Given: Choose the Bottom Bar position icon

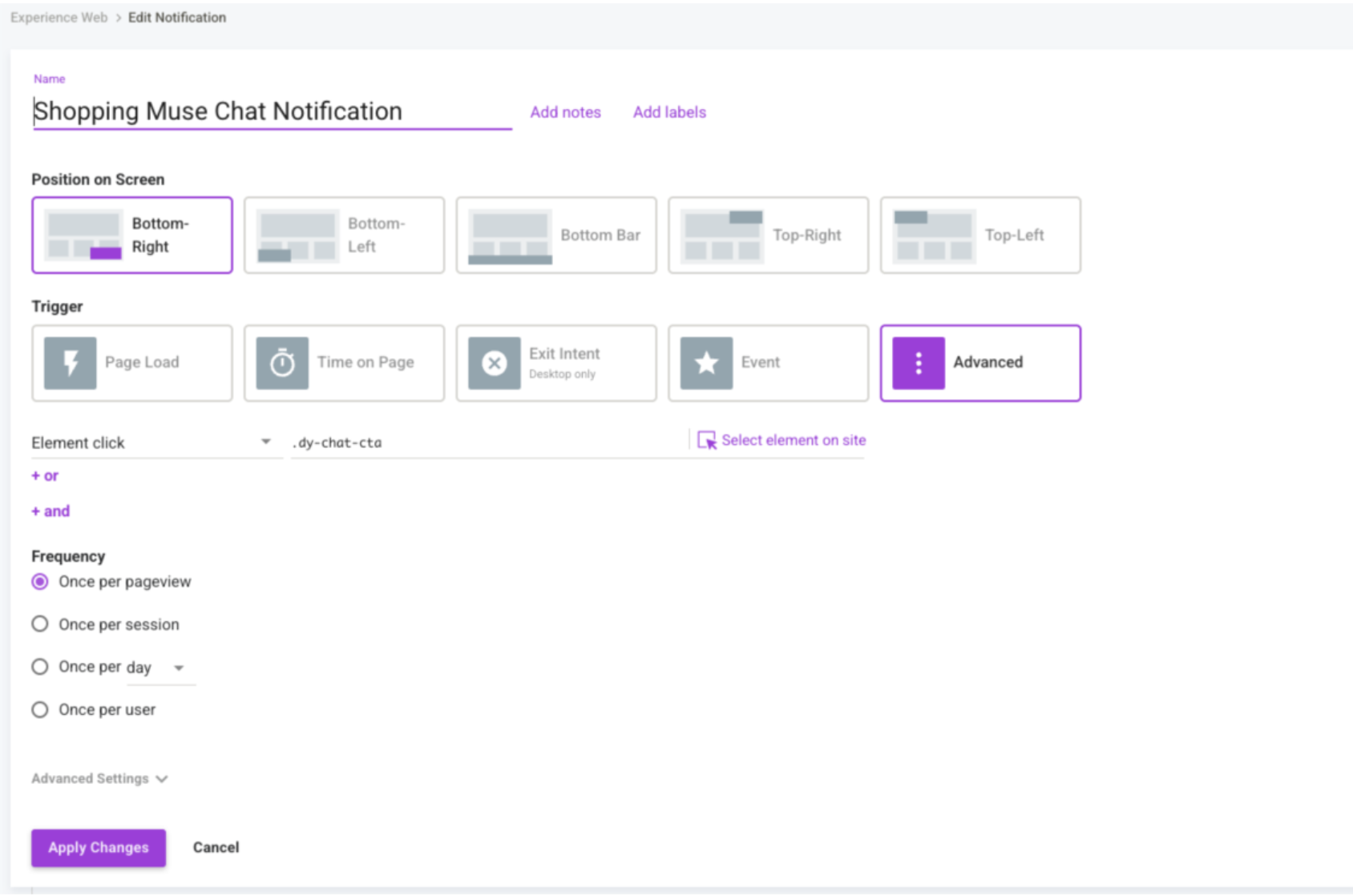Looking at the screenshot, I should pyautogui.click(x=510, y=236).
